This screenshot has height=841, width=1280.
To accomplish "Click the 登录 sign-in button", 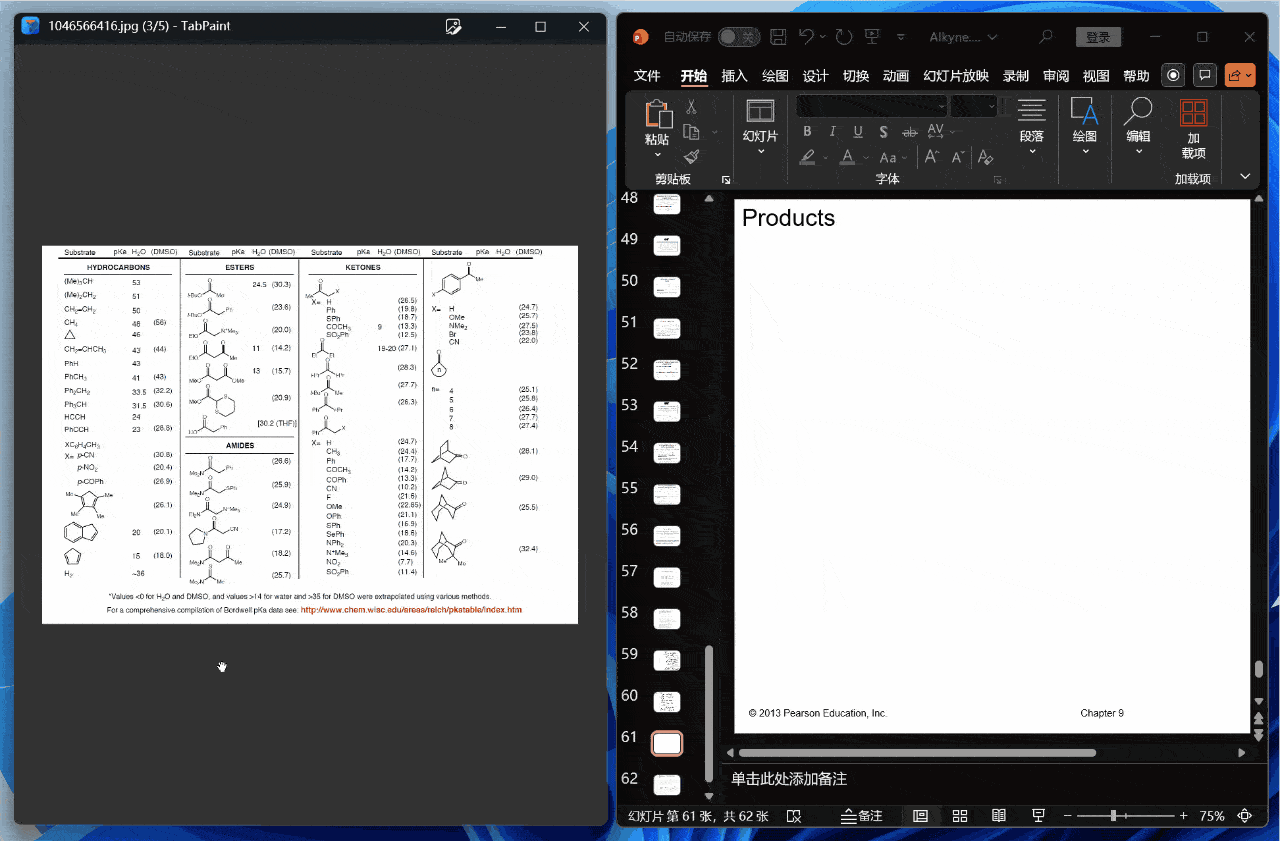I will [x=1098, y=37].
